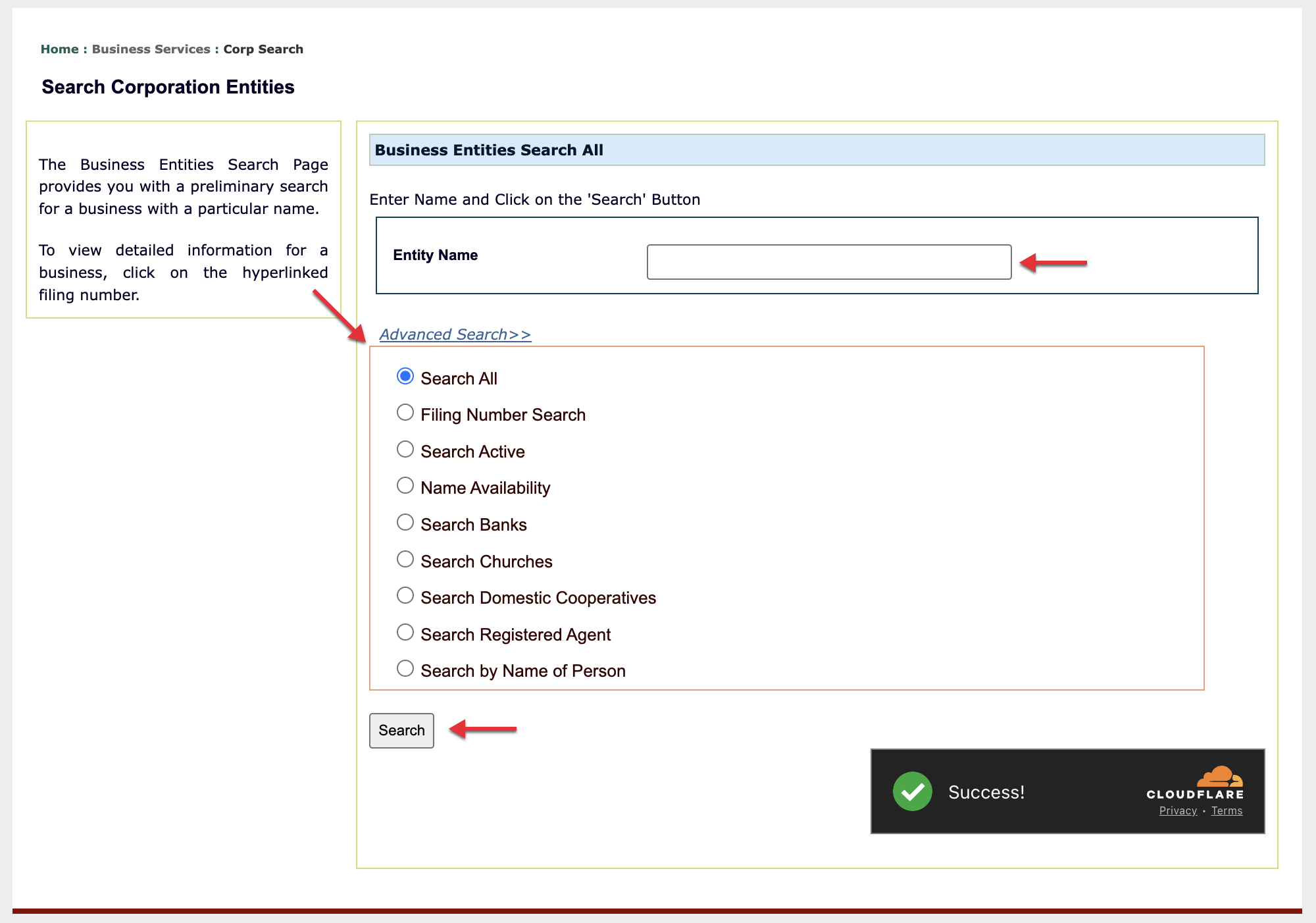Select the Search All radio button
Viewport: 1316px width, 923px height.
[405, 377]
